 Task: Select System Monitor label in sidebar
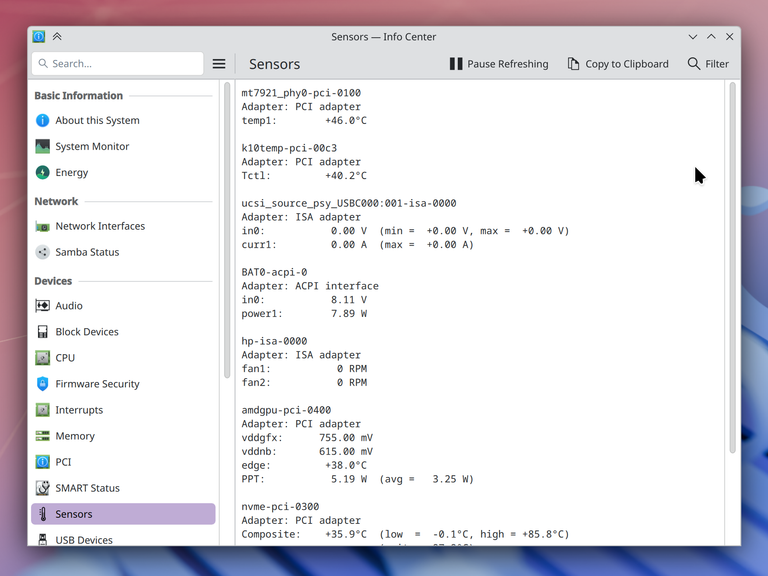(x=92, y=146)
